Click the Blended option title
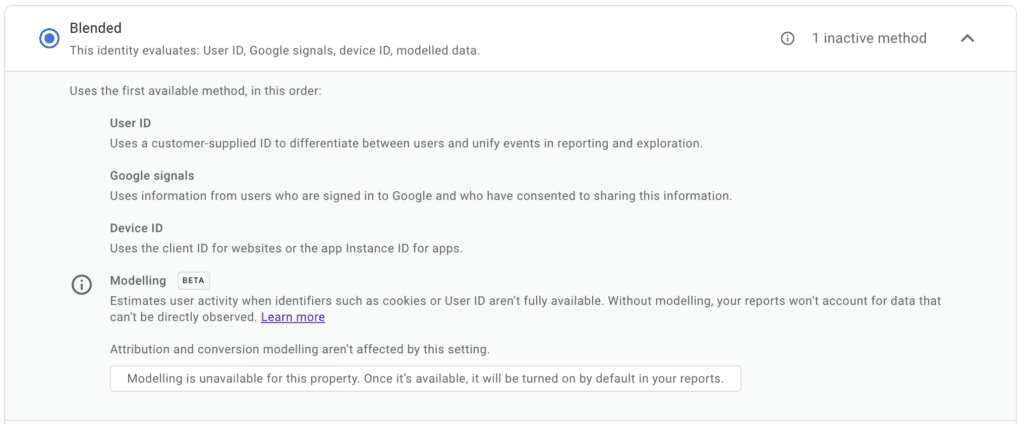 click(x=96, y=28)
